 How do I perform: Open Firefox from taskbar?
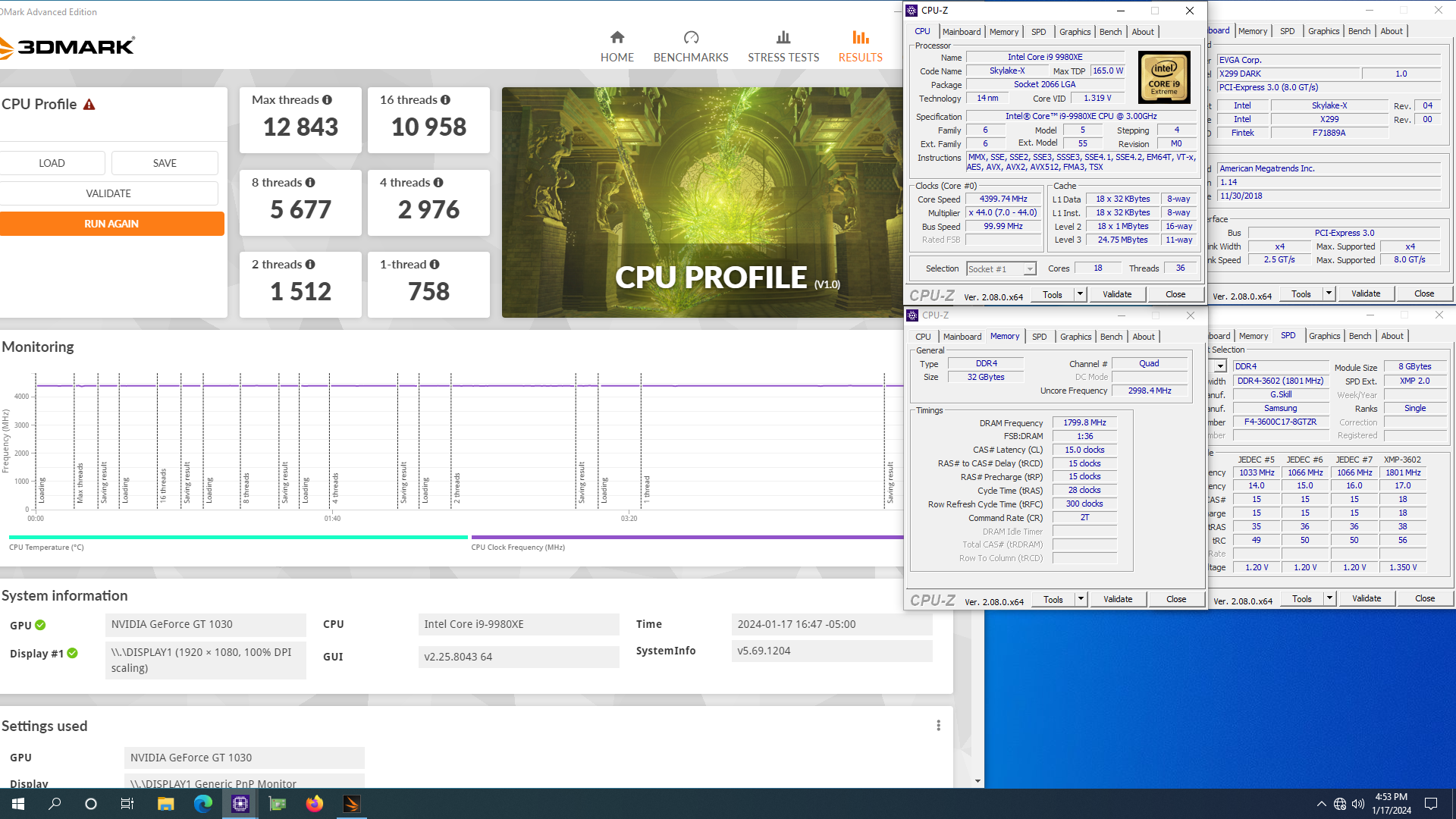(x=314, y=804)
